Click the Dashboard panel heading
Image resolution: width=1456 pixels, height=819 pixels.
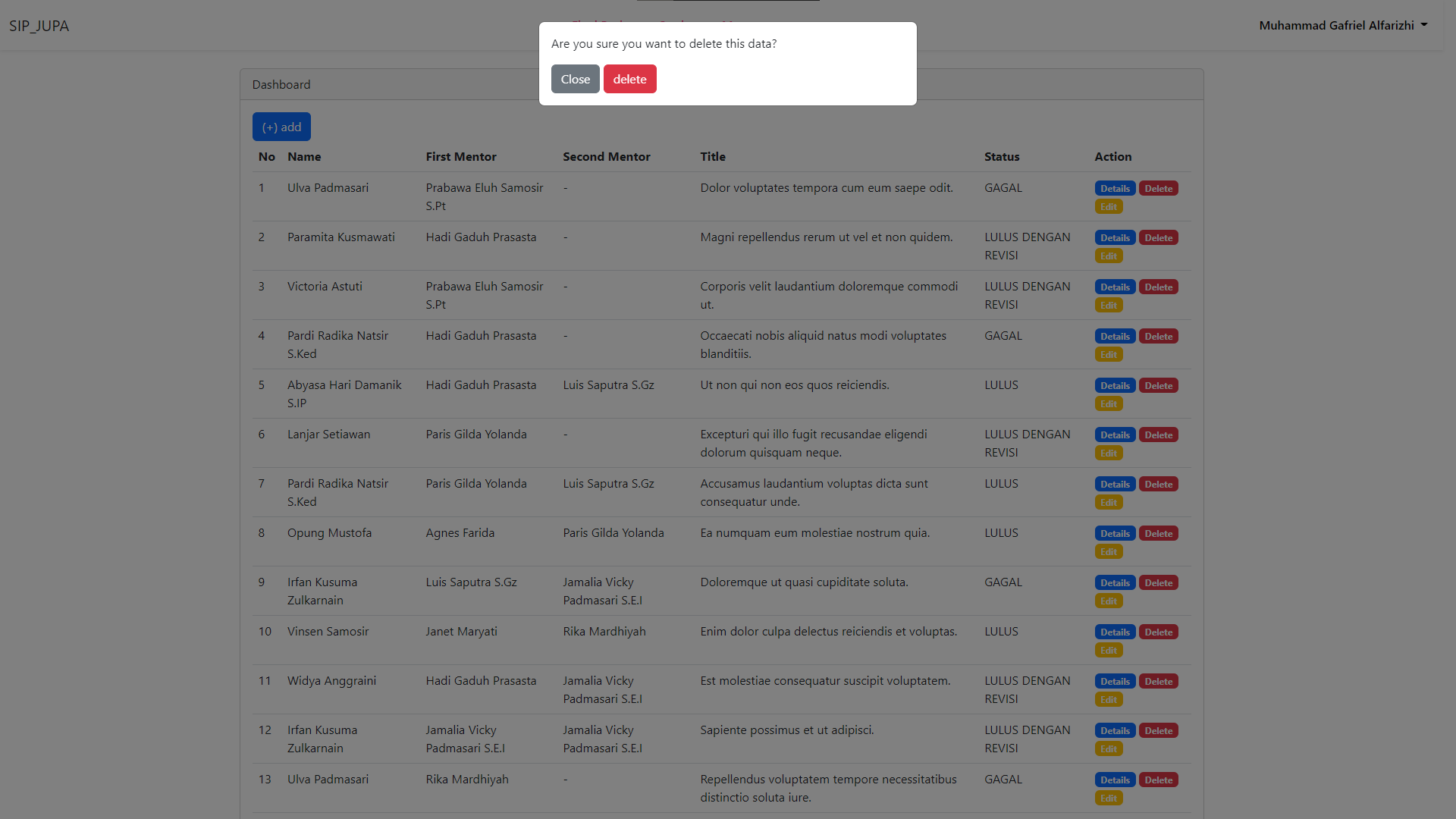coord(281,84)
